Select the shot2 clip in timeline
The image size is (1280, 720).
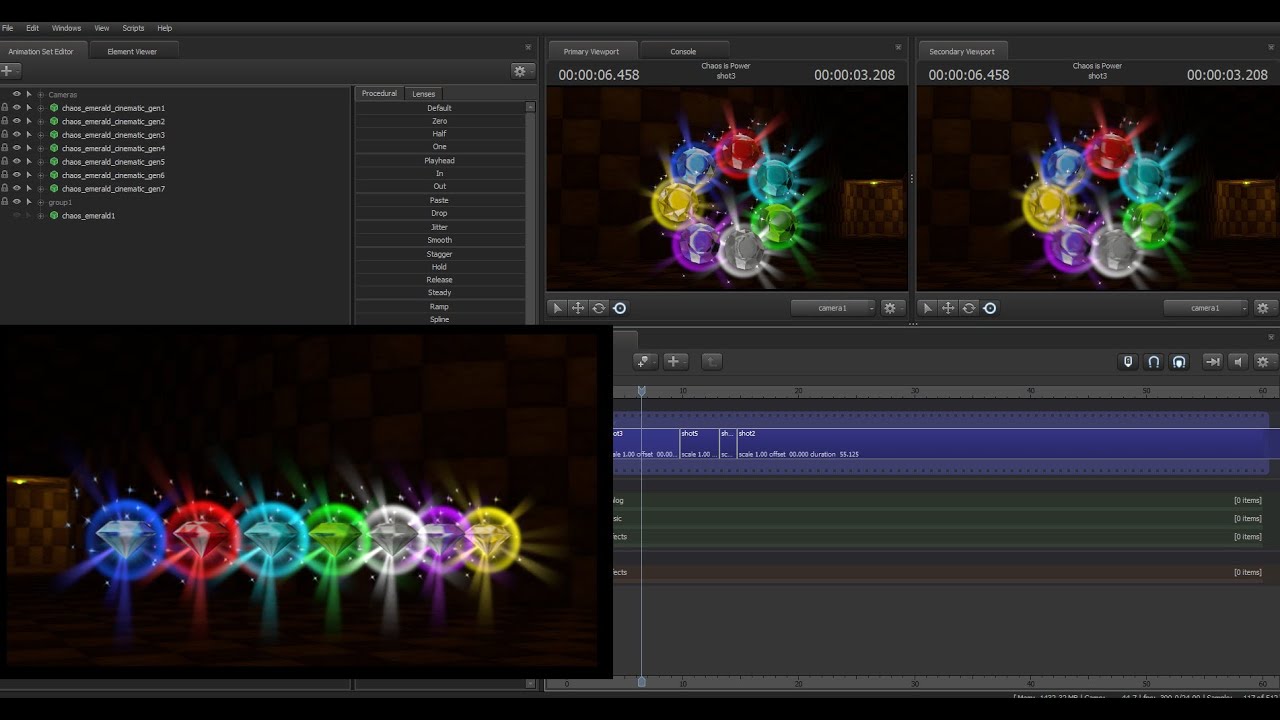click(1008, 444)
